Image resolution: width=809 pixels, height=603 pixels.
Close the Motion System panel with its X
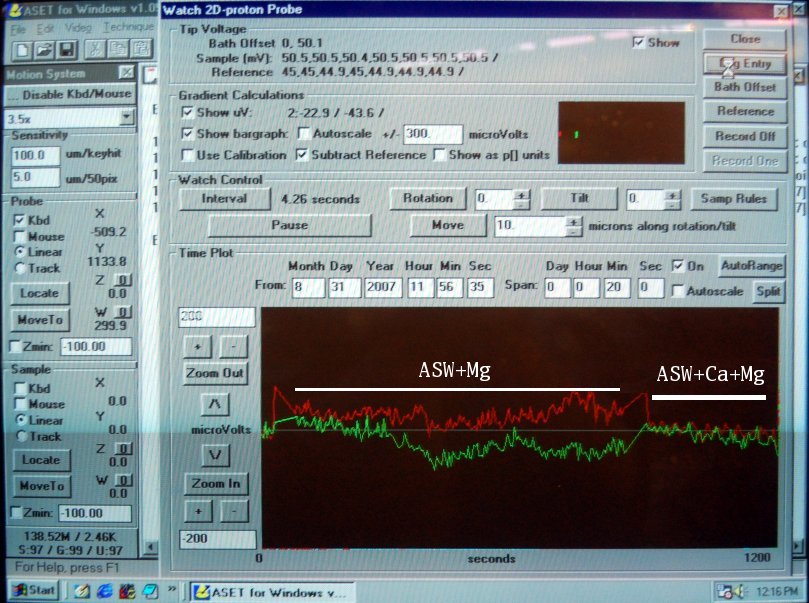(x=126, y=73)
